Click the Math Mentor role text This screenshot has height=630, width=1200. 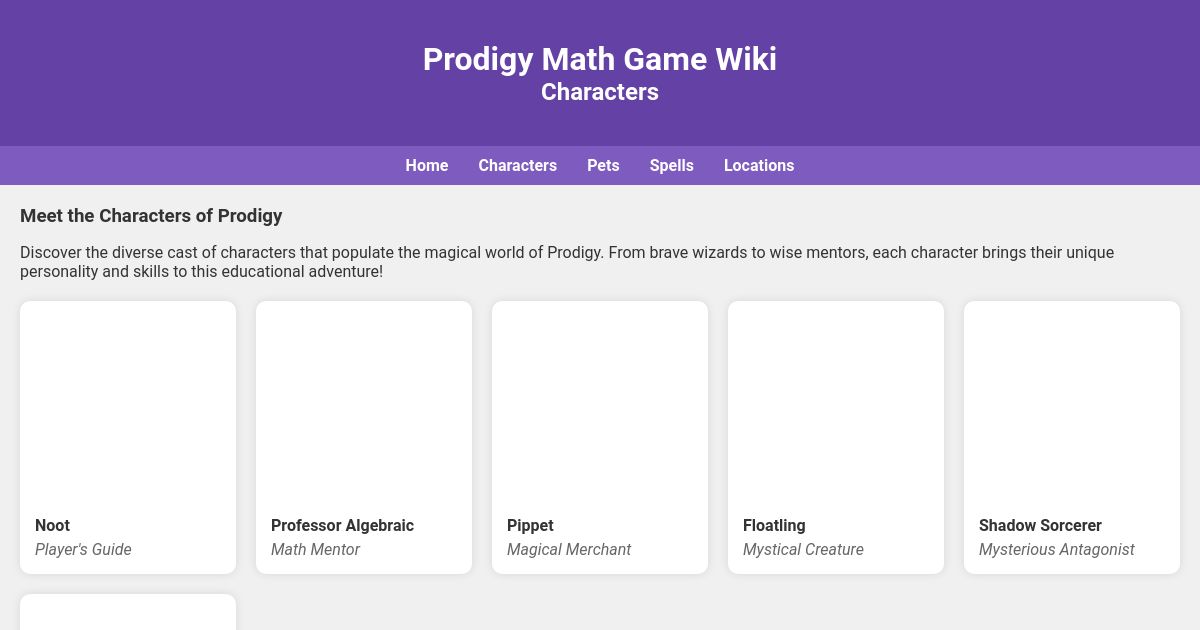[x=316, y=549]
